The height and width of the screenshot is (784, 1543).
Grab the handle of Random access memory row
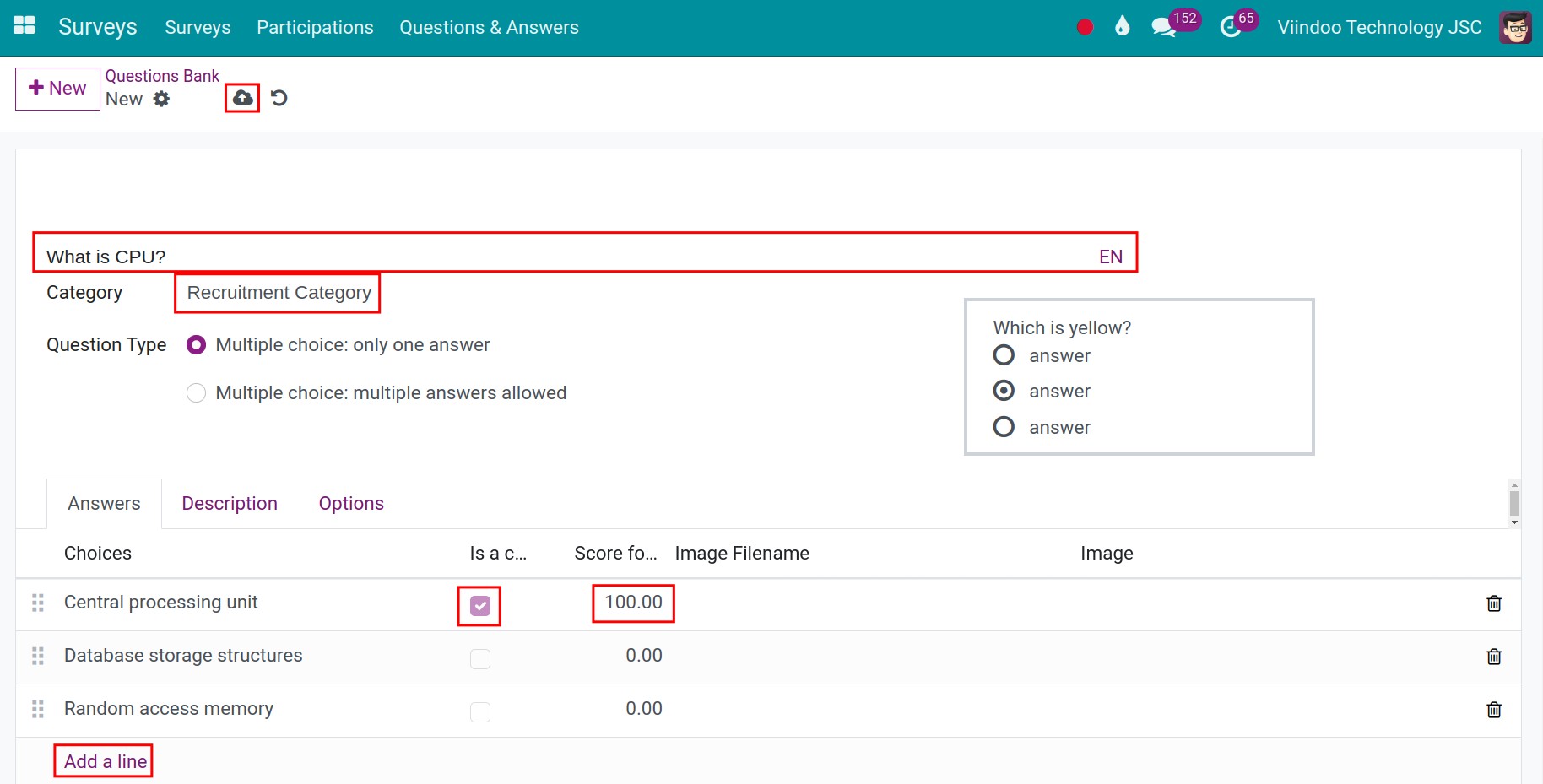tap(38, 709)
